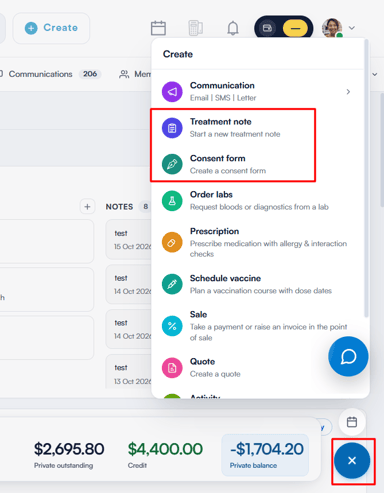Screen dimensions: 384x493
Task: Click the NOTES heading
Action: pos(119,207)
